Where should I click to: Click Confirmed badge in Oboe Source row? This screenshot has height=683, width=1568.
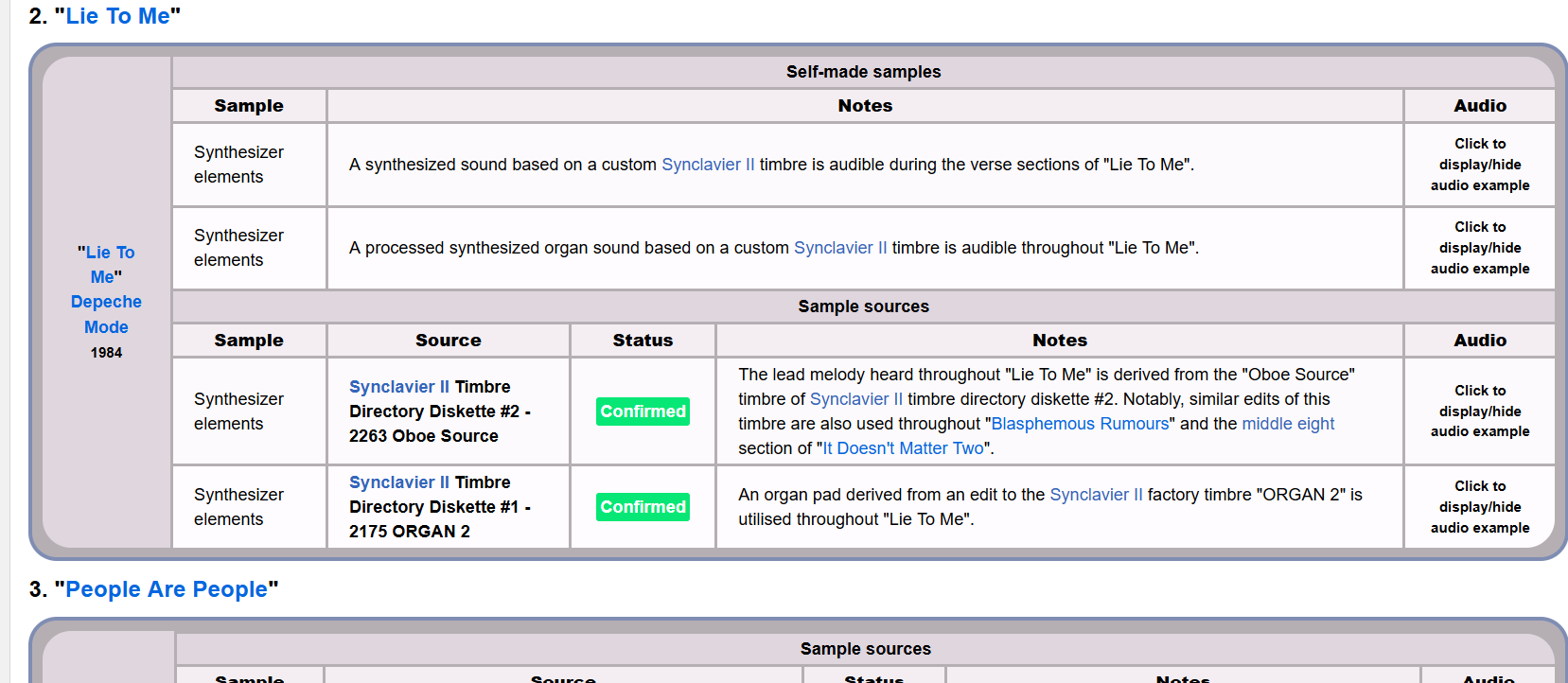pos(643,412)
